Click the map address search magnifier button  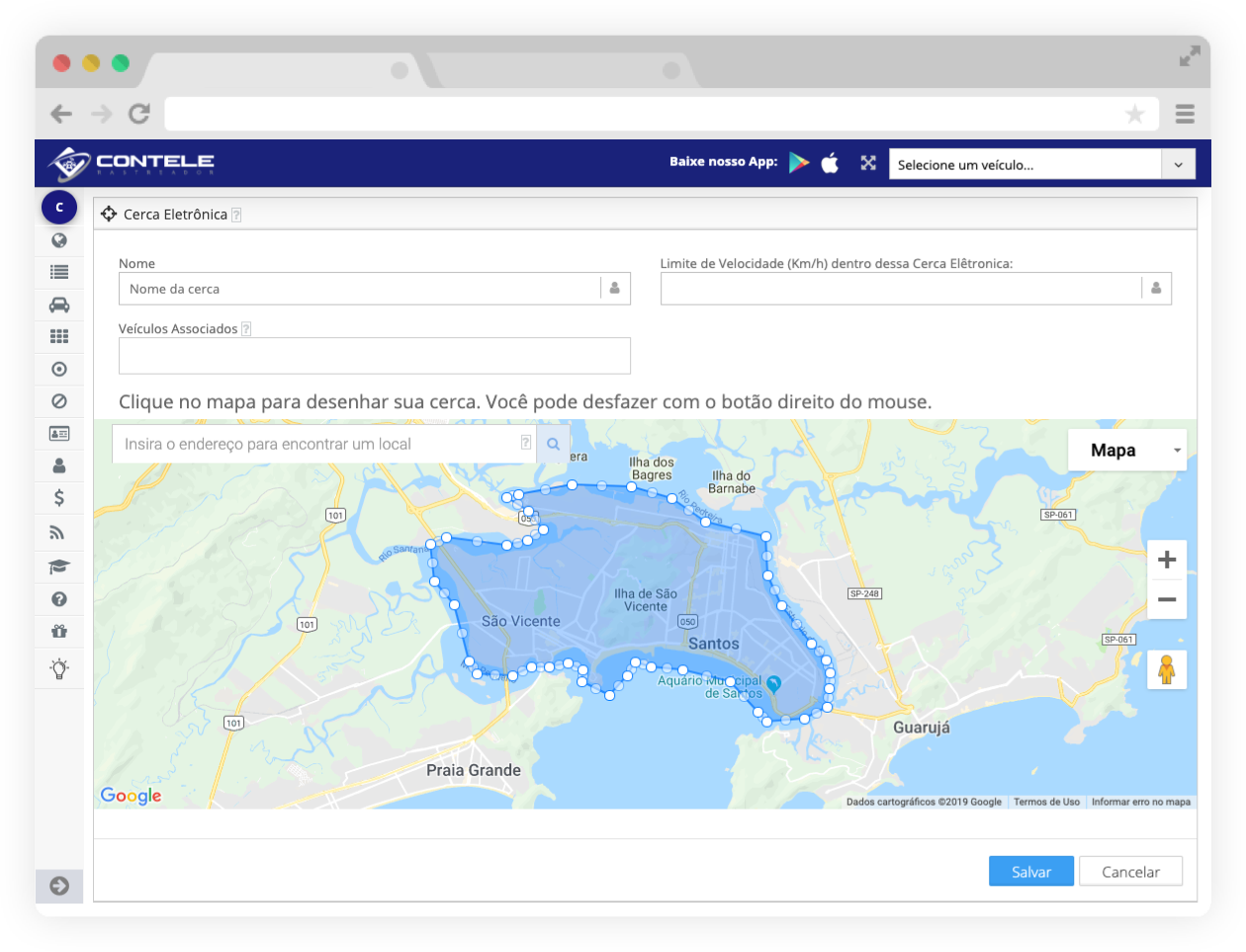(554, 445)
